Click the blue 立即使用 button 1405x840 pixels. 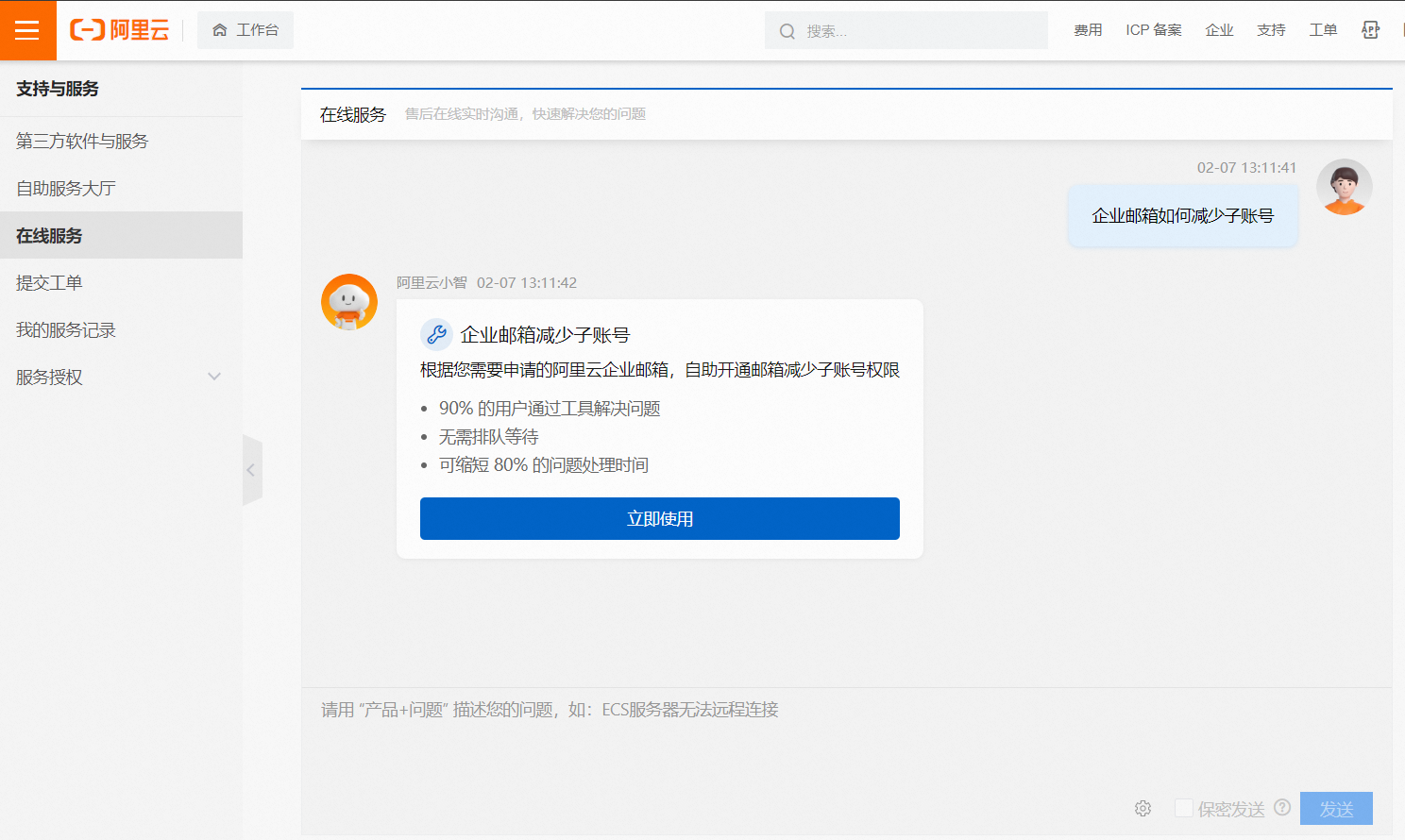[660, 518]
